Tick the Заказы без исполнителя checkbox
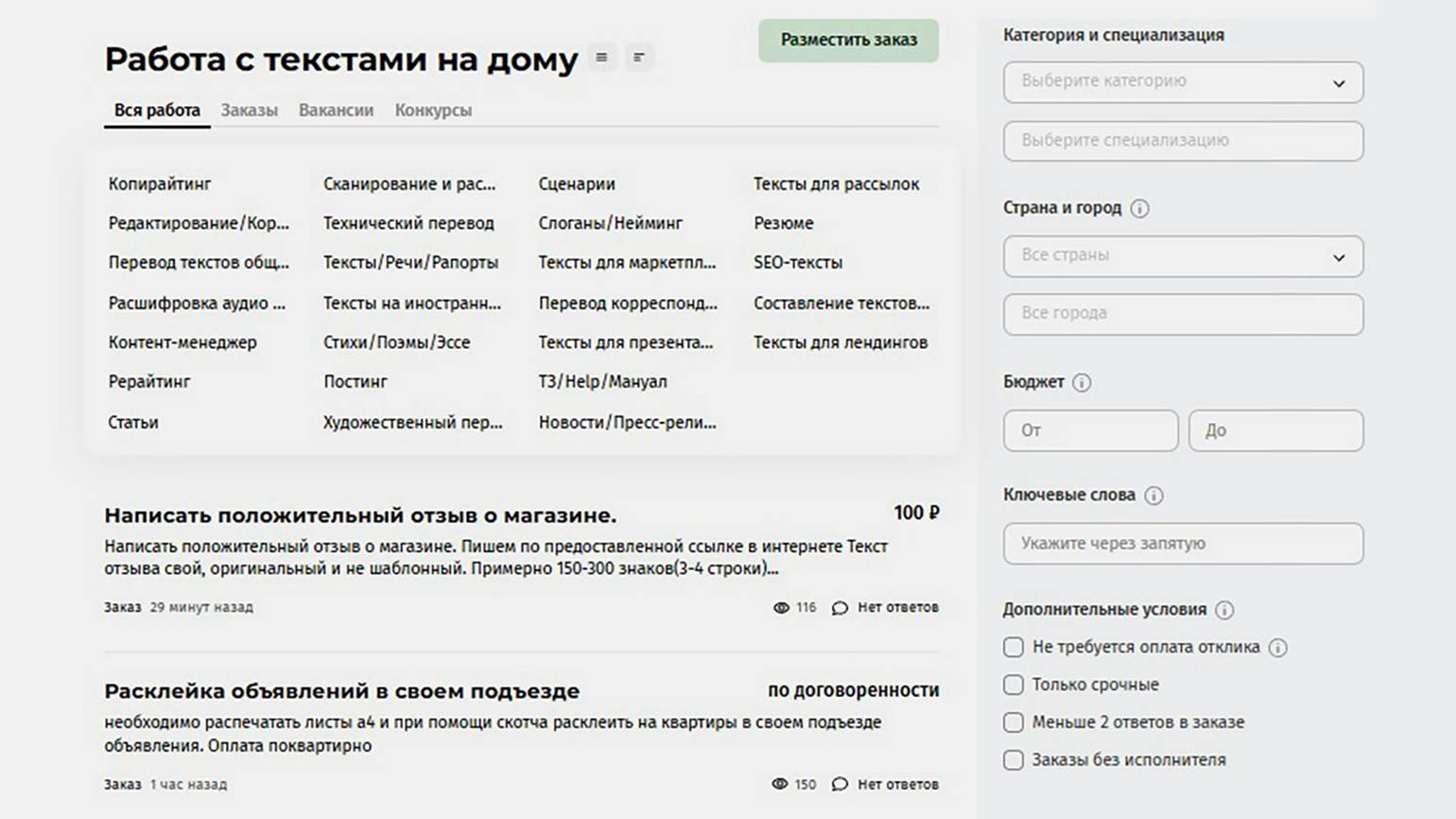The height and width of the screenshot is (819, 1456). pos(1014,760)
